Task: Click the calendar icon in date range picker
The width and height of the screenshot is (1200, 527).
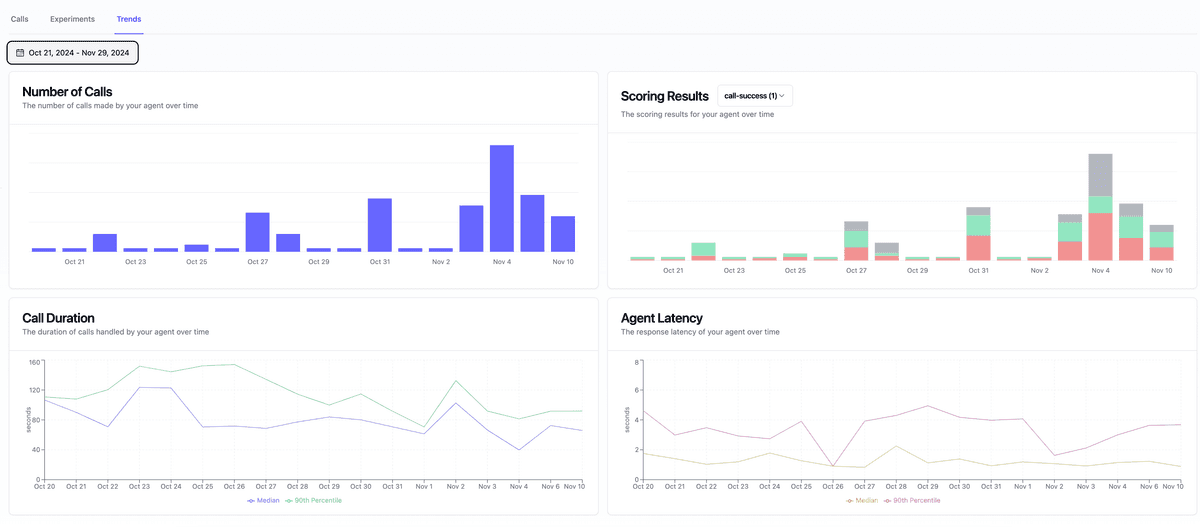Action: pos(20,53)
